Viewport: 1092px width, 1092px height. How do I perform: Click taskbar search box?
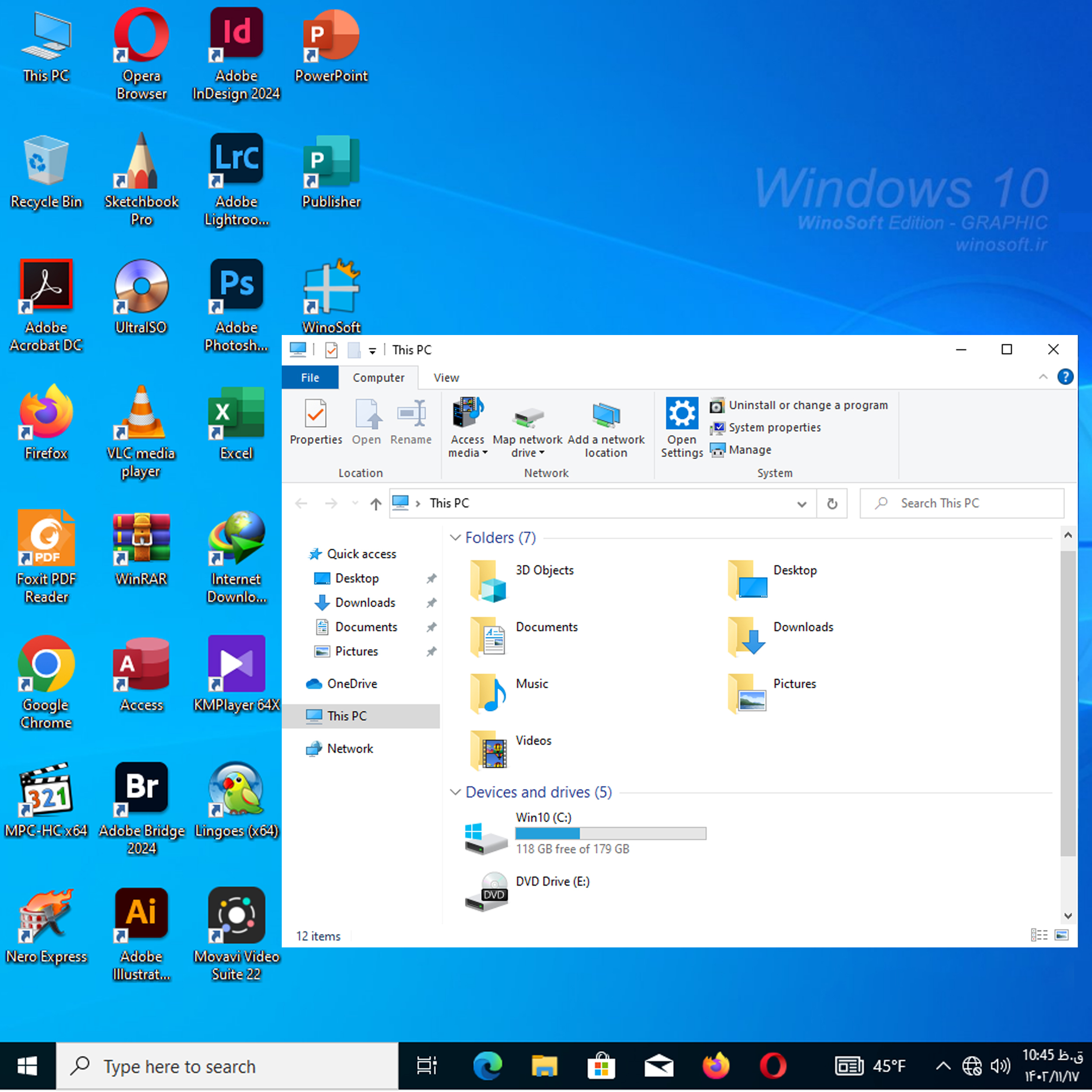click(x=227, y=1066)
